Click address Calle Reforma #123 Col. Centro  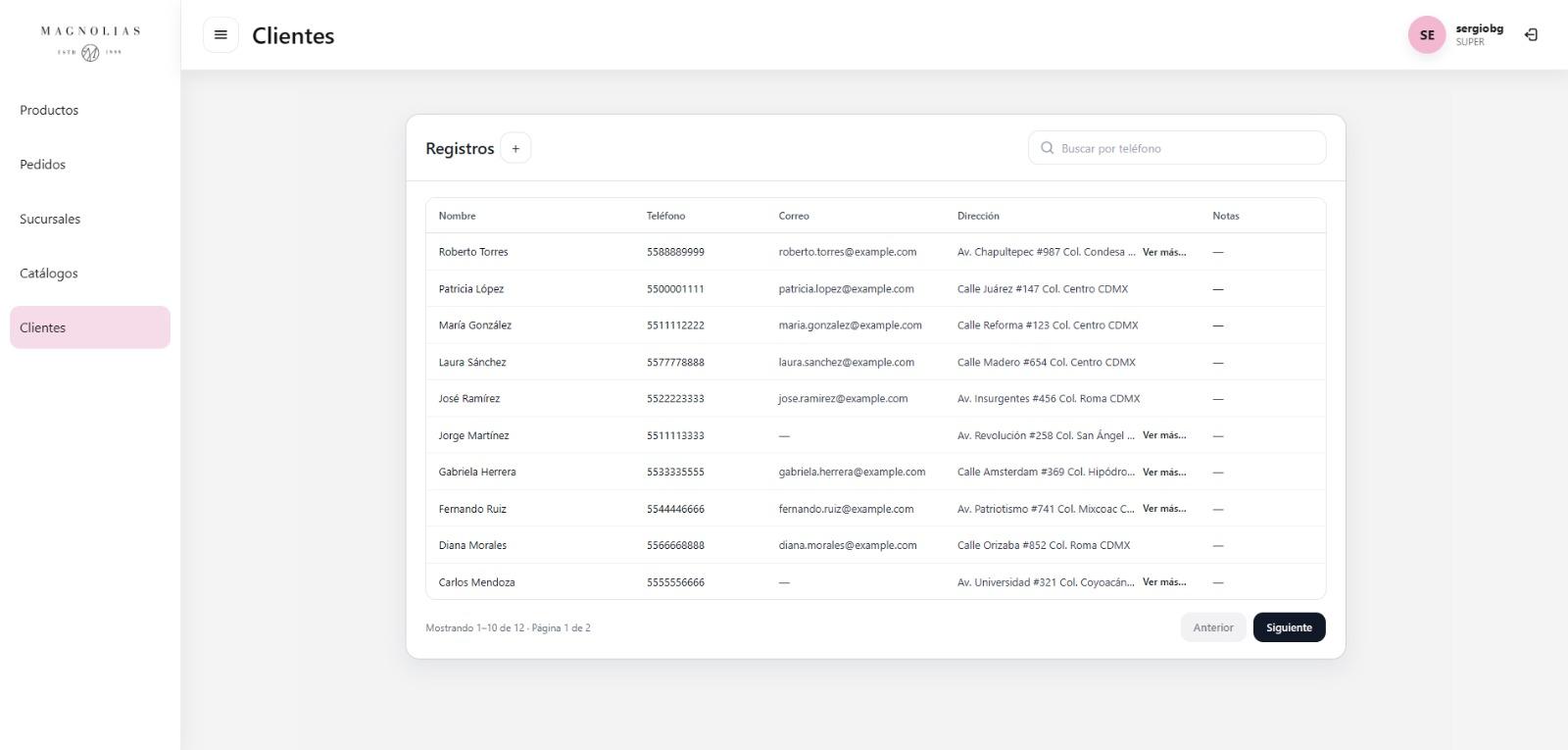(x=1048, y=325)
